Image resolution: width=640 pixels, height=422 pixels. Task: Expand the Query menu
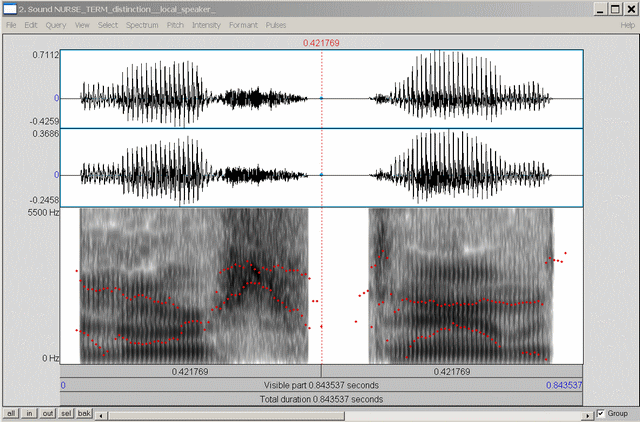[x=55, y=24]
